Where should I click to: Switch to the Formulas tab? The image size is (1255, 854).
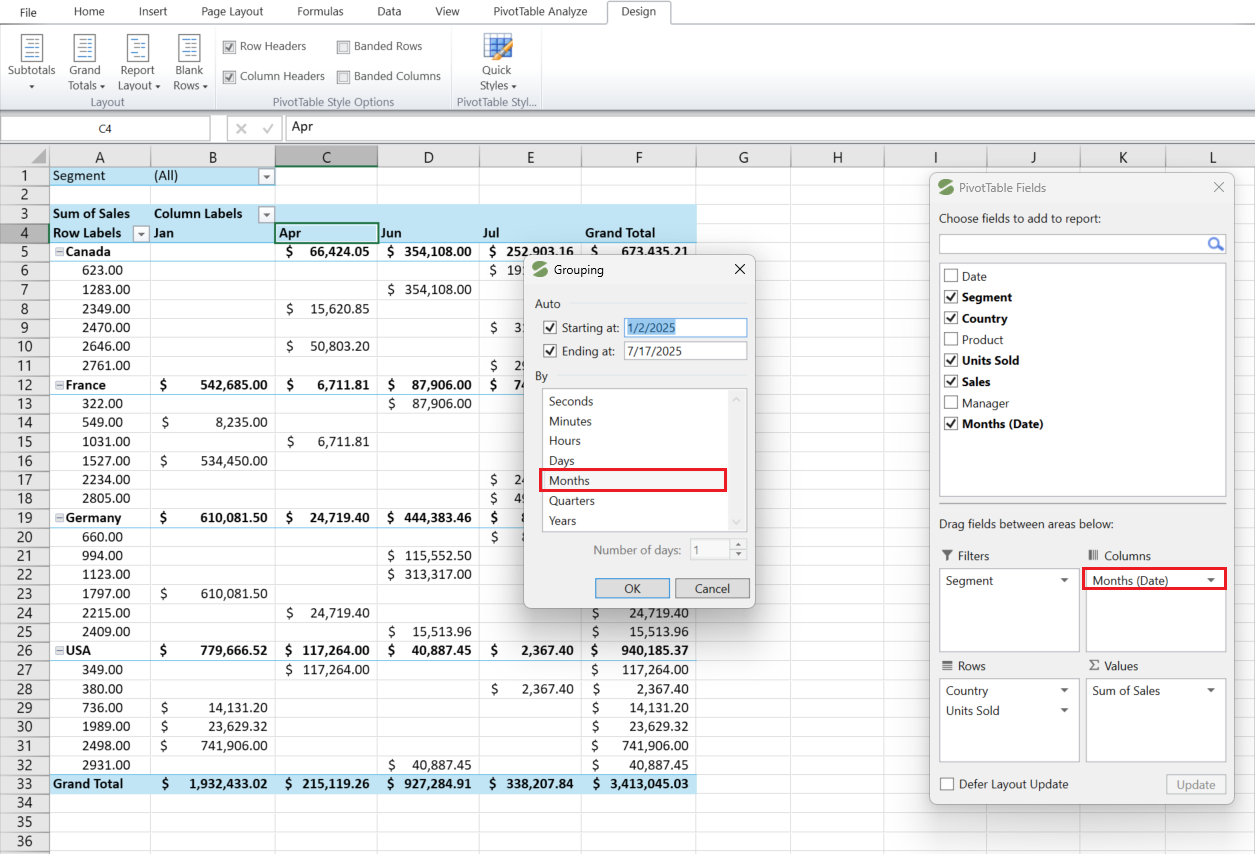click(x=320, y=12)
